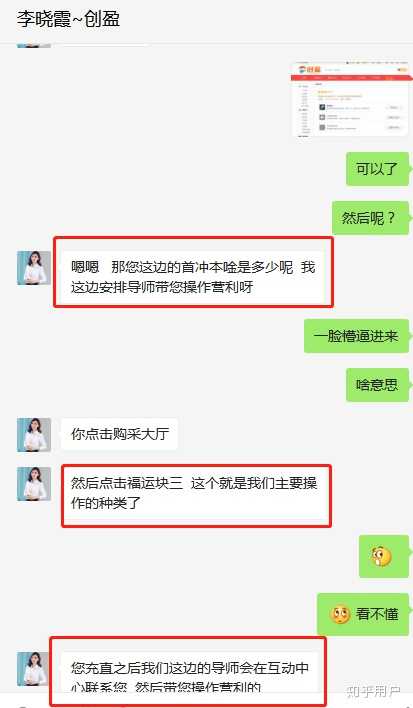Screen dimensions: 413x708
Task: Click message starting 您充直之后我们这边
Action: pyautogui.click(x=190, y=675)
